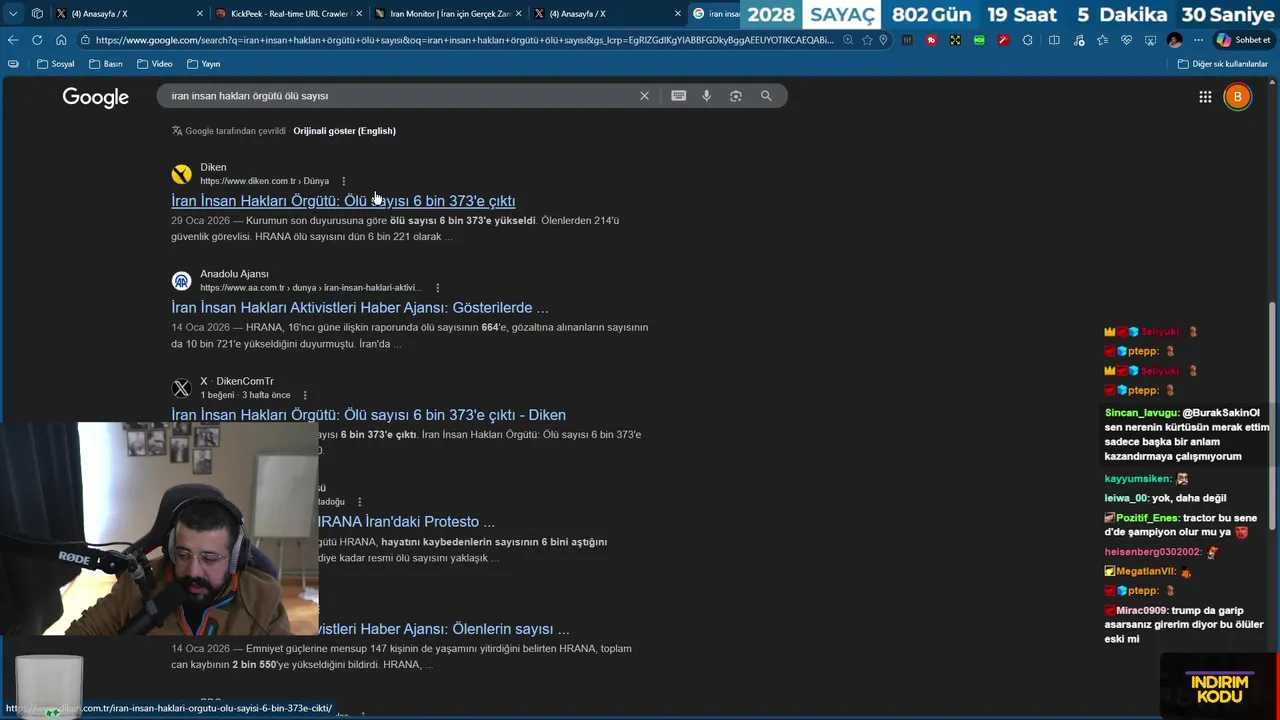
Task: Open the X DikenComTr result options menu
Action: point(305,395)
